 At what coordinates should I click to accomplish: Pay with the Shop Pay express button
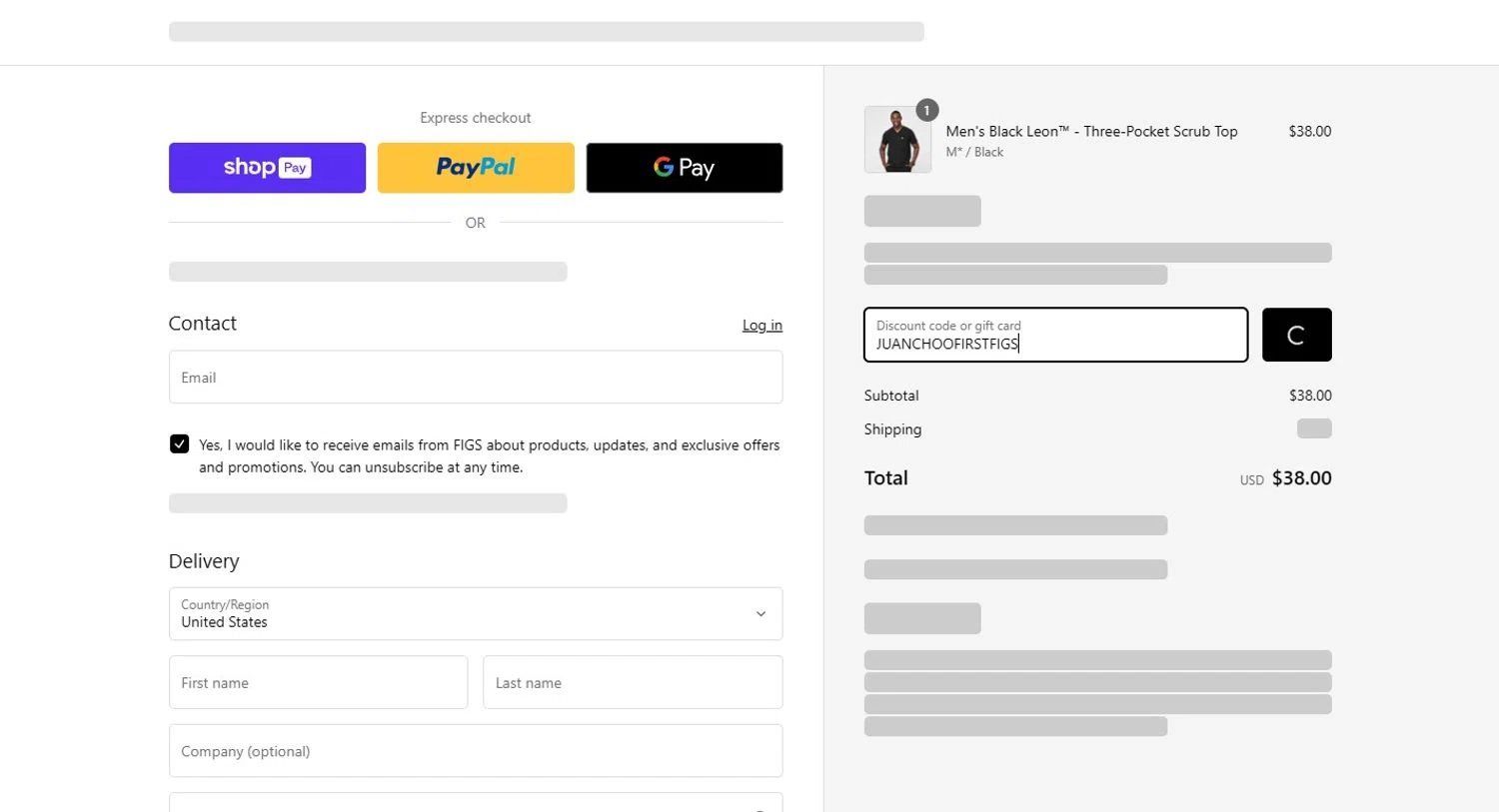[x=267, y=168]
